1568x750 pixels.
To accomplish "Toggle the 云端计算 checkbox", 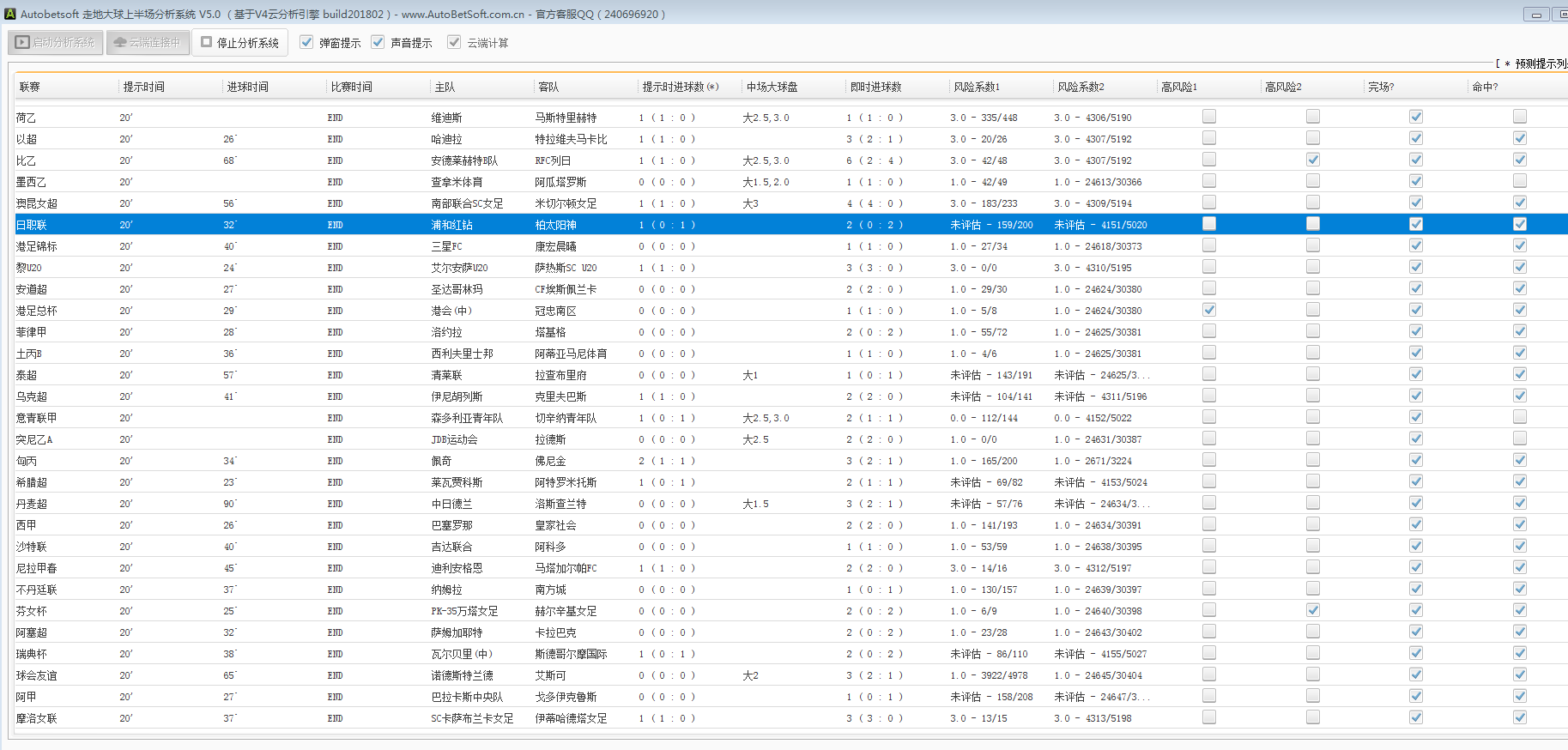I will pyautogui.click(x=454, y=42).
